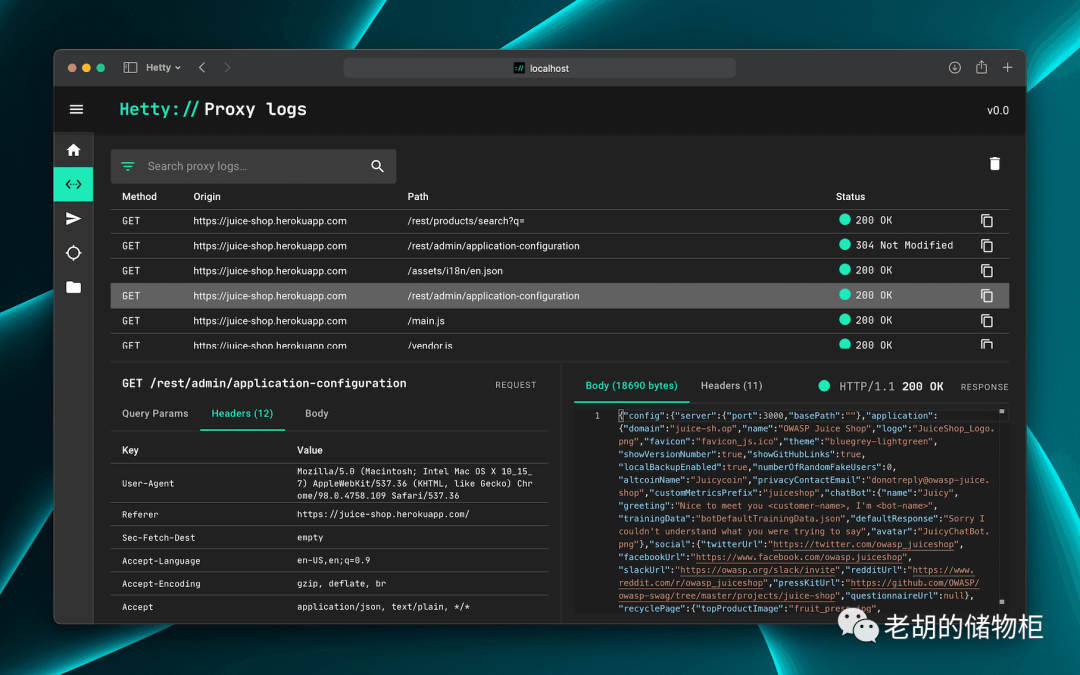
Task: Go to the Home sidebar icon
Action: [74, 150]
